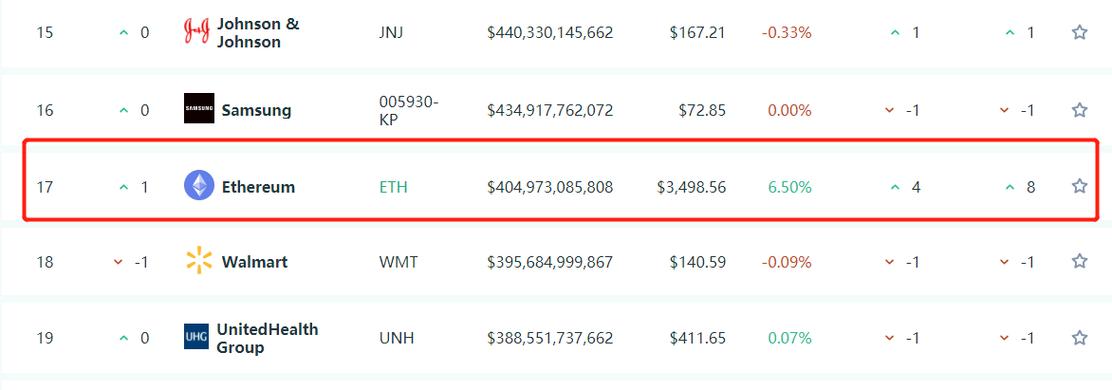
Task: Click the UnitedHealth Group UHG logo
Action: pyautogui.click(x=196, y=337)
